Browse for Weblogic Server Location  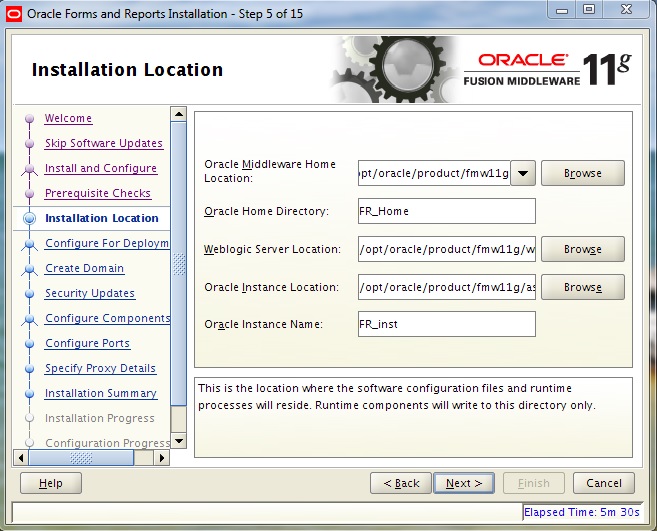coord(582,249)
